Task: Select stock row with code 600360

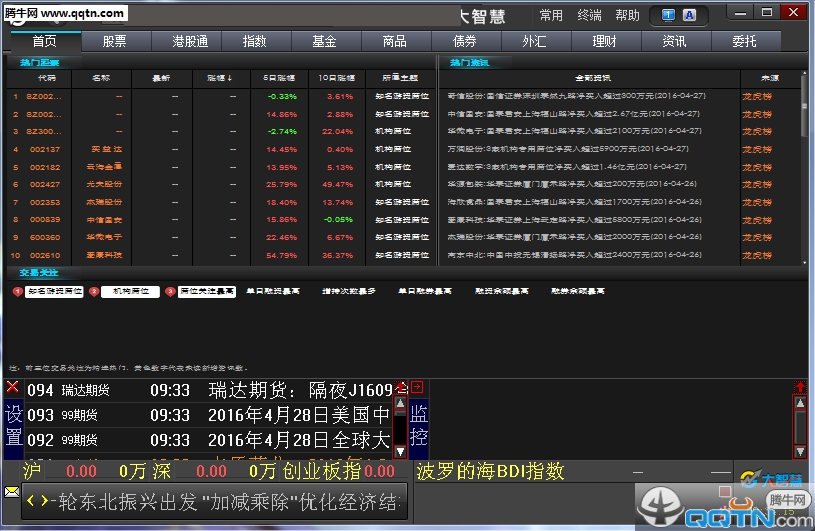Action: pyautogui.click(x=221, y=237)
